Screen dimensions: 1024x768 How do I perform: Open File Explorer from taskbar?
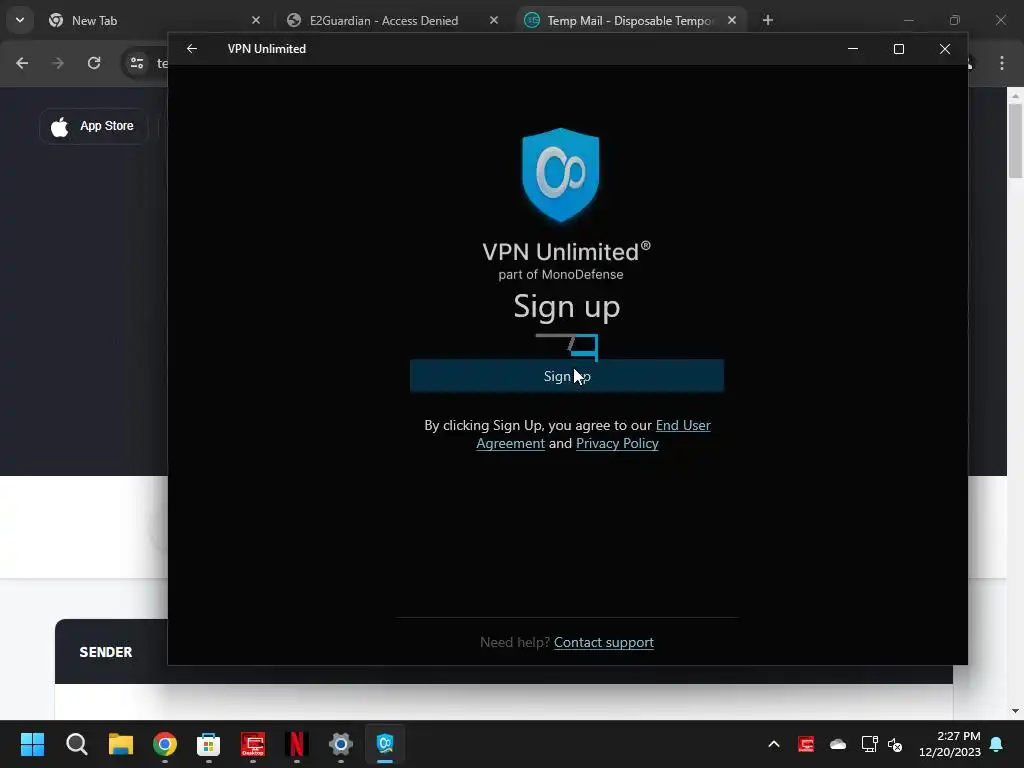tap(121, 744)
